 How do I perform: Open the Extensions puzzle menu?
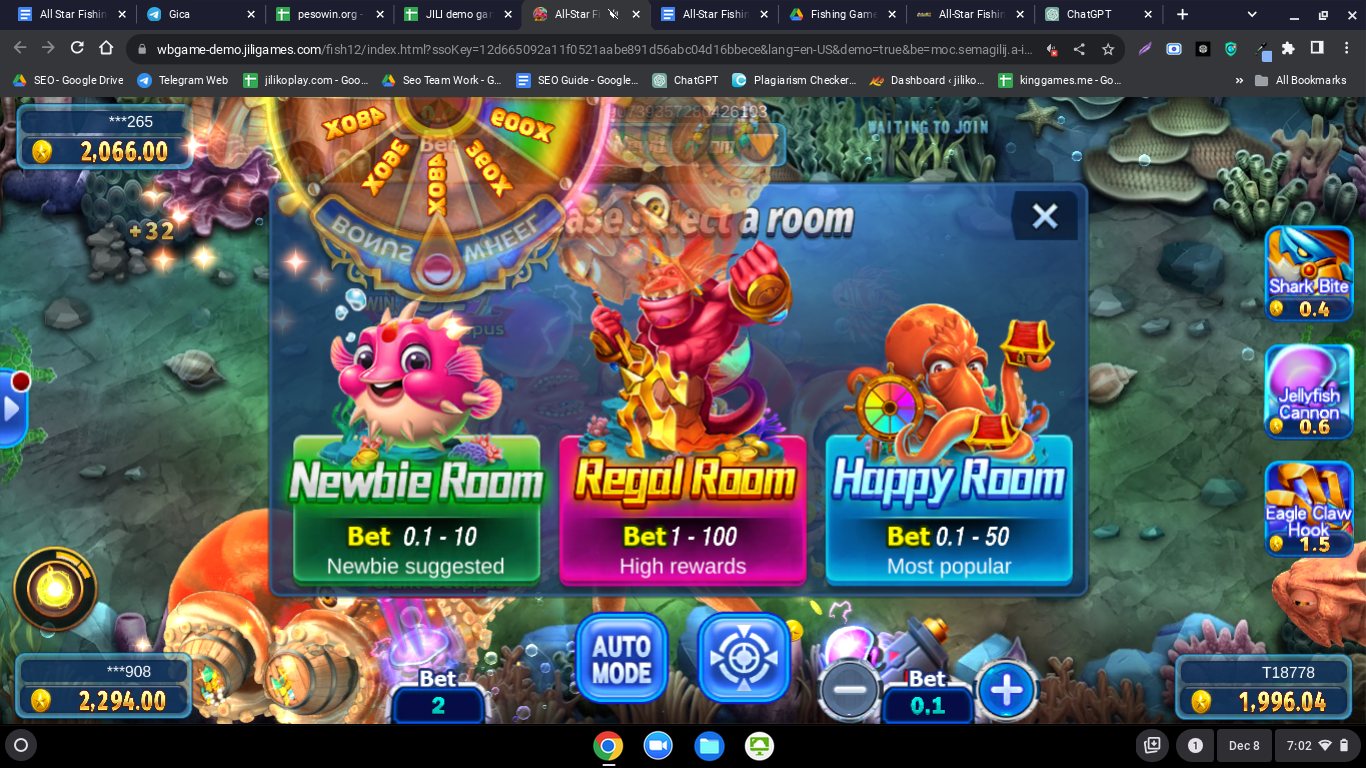click(1288, 49)
